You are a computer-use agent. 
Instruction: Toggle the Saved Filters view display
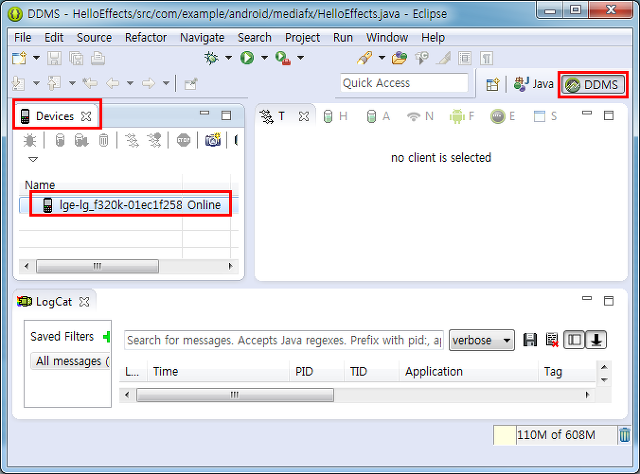click(x=574, y=340)
